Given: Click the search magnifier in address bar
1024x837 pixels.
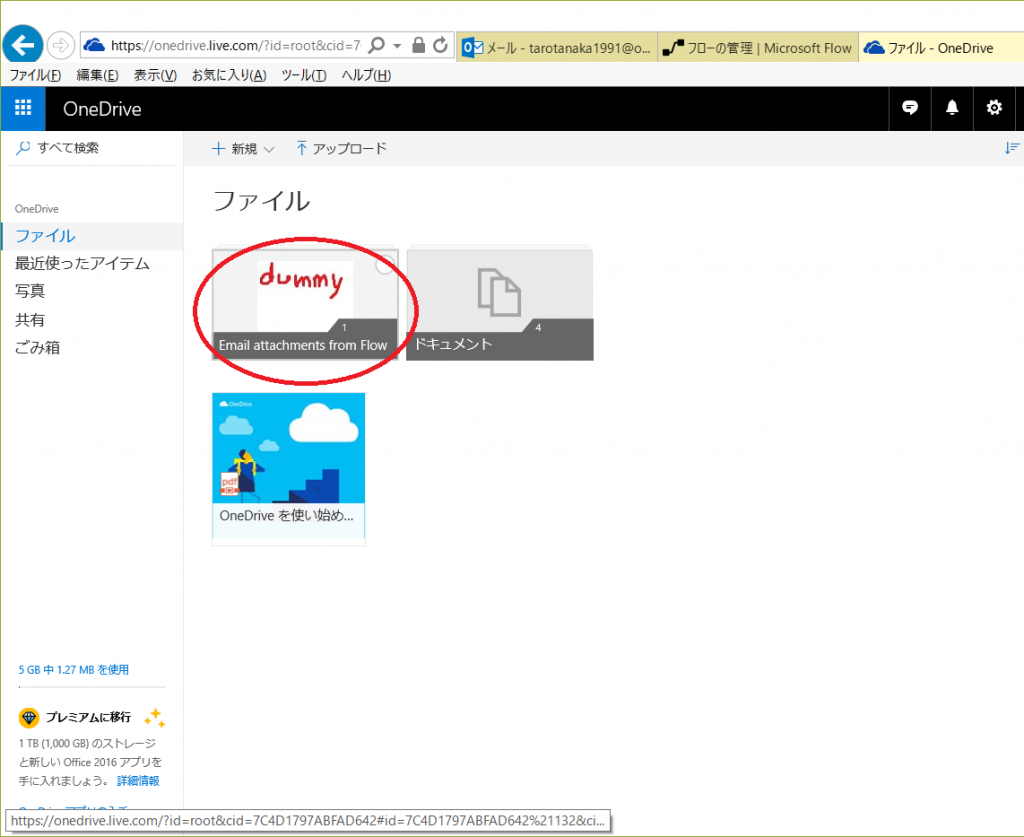Looking at the screenshot, I should coord(377,45).
